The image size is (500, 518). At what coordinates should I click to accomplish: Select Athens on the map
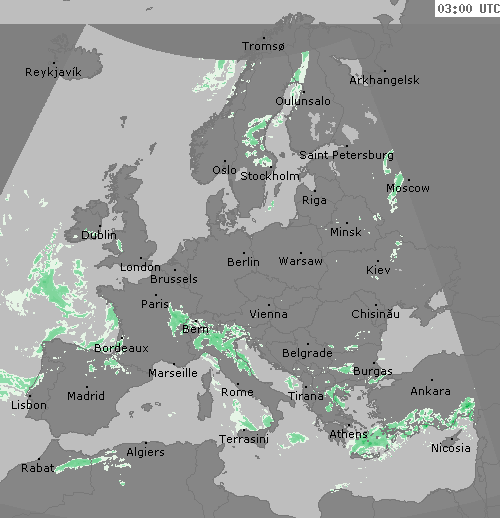(x=348, y=434)
